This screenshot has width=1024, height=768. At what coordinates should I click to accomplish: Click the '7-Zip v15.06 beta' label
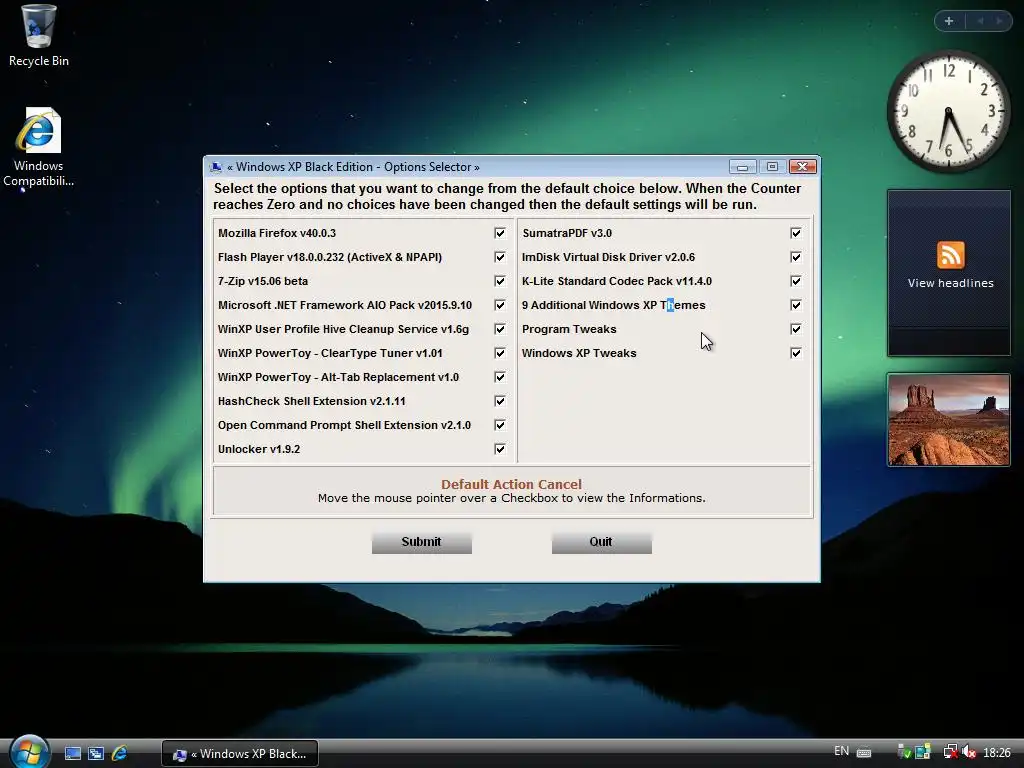click(263, 281)
